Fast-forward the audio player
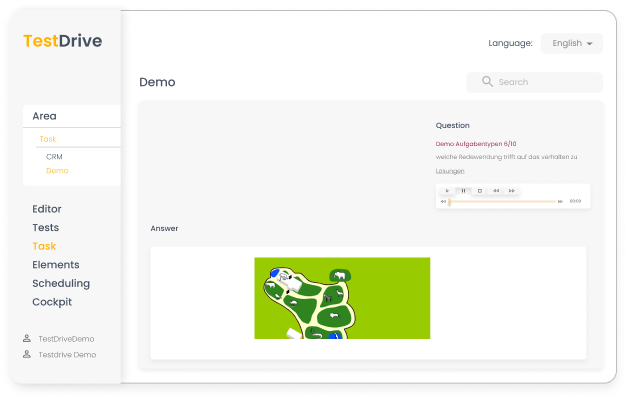The width and height of the screenshot is (627, 399). pyautogui.click(x=511, y=191)
